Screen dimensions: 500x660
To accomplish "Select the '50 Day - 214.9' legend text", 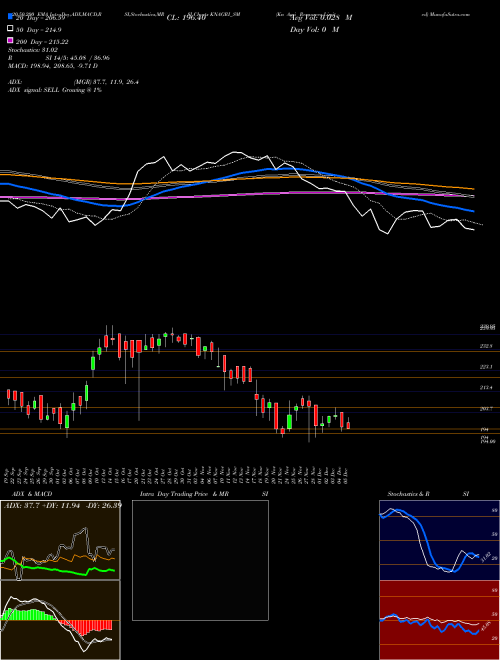I will [39, 30].
